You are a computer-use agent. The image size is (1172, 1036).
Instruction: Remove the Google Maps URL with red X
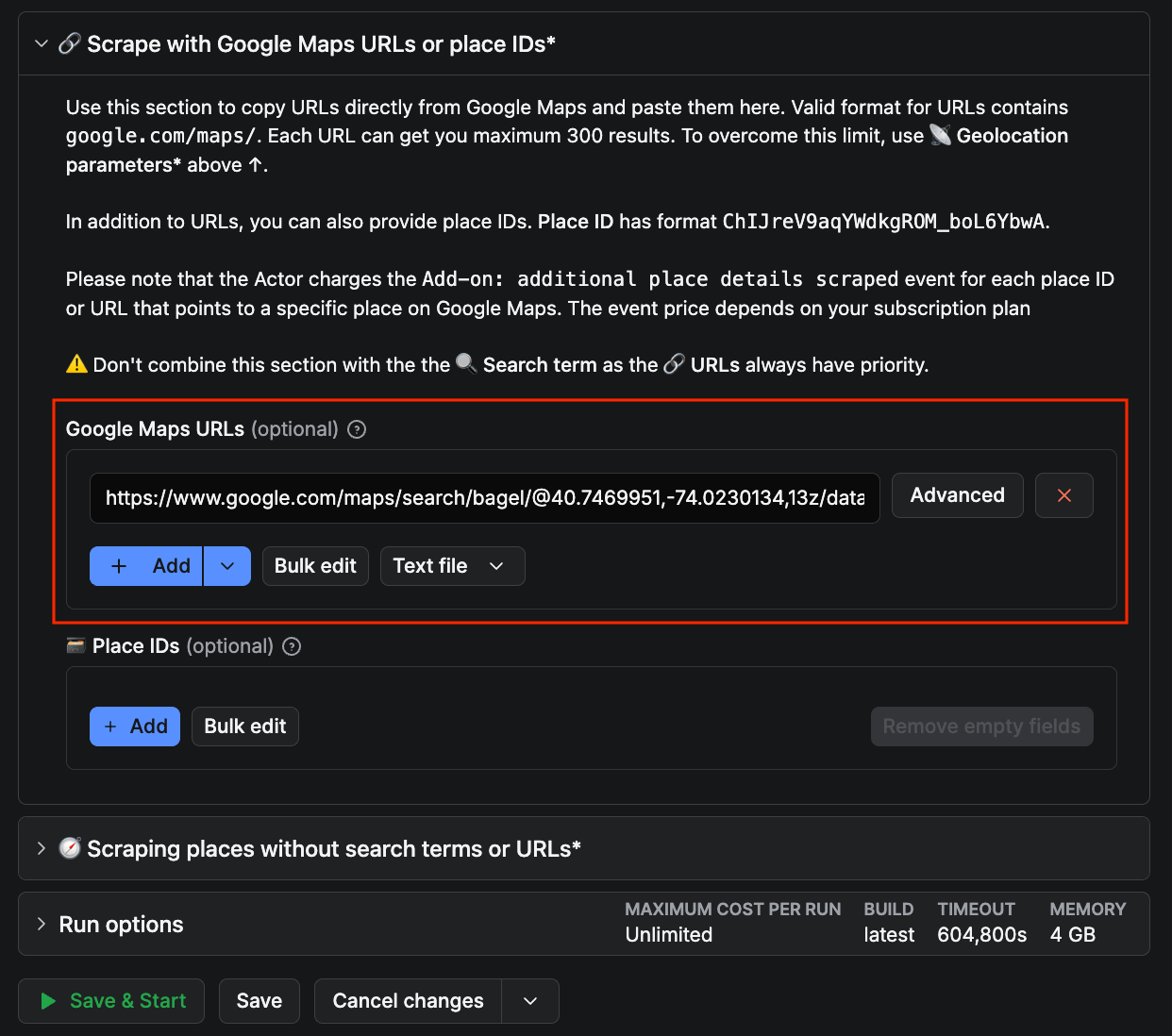tap(1063, 495)
